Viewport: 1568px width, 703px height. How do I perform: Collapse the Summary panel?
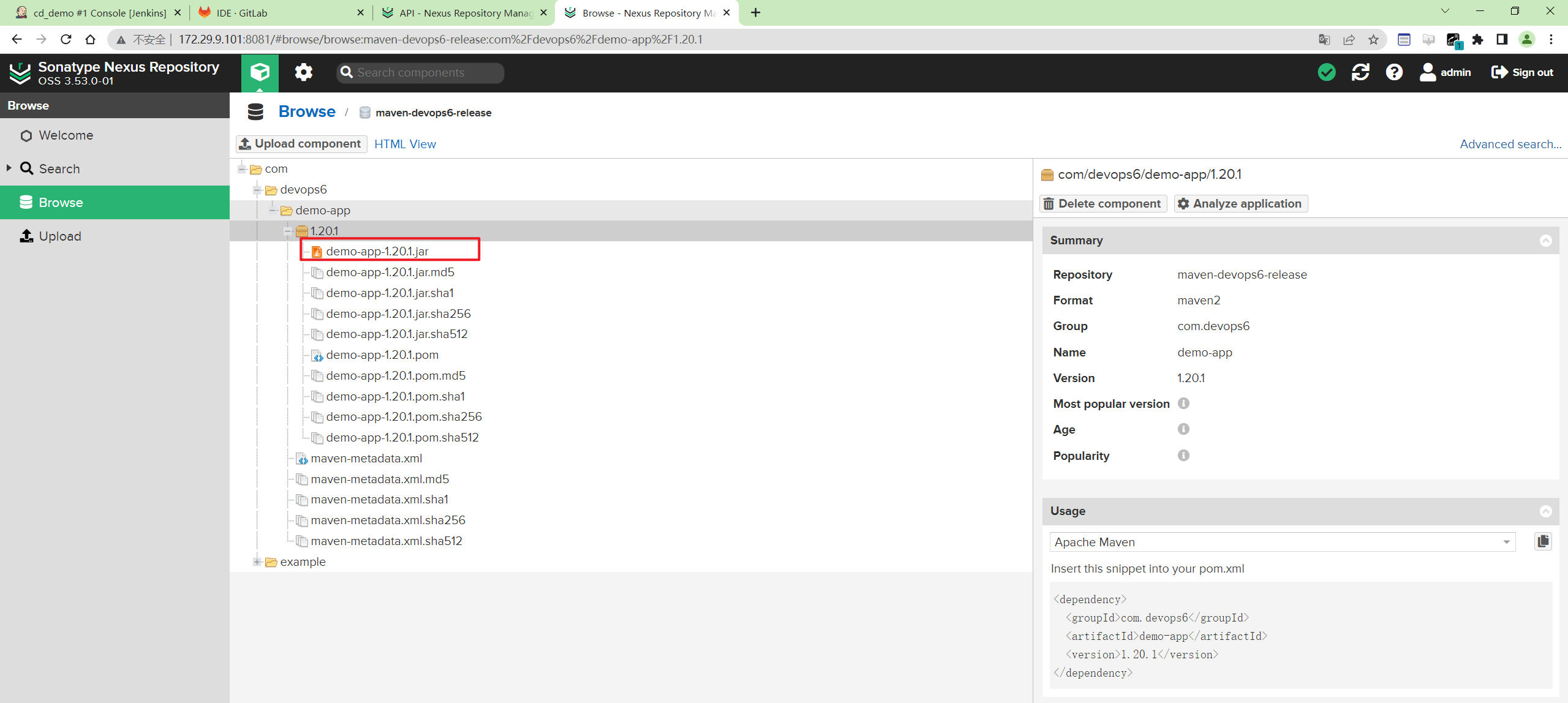pos(1546,241)
